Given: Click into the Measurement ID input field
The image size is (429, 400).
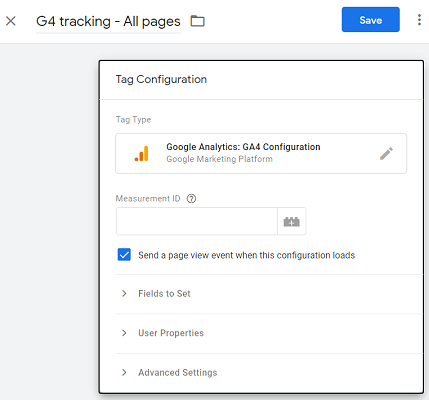Looking at the screenshot, I should pyautogui.click(x=197, y=221).
